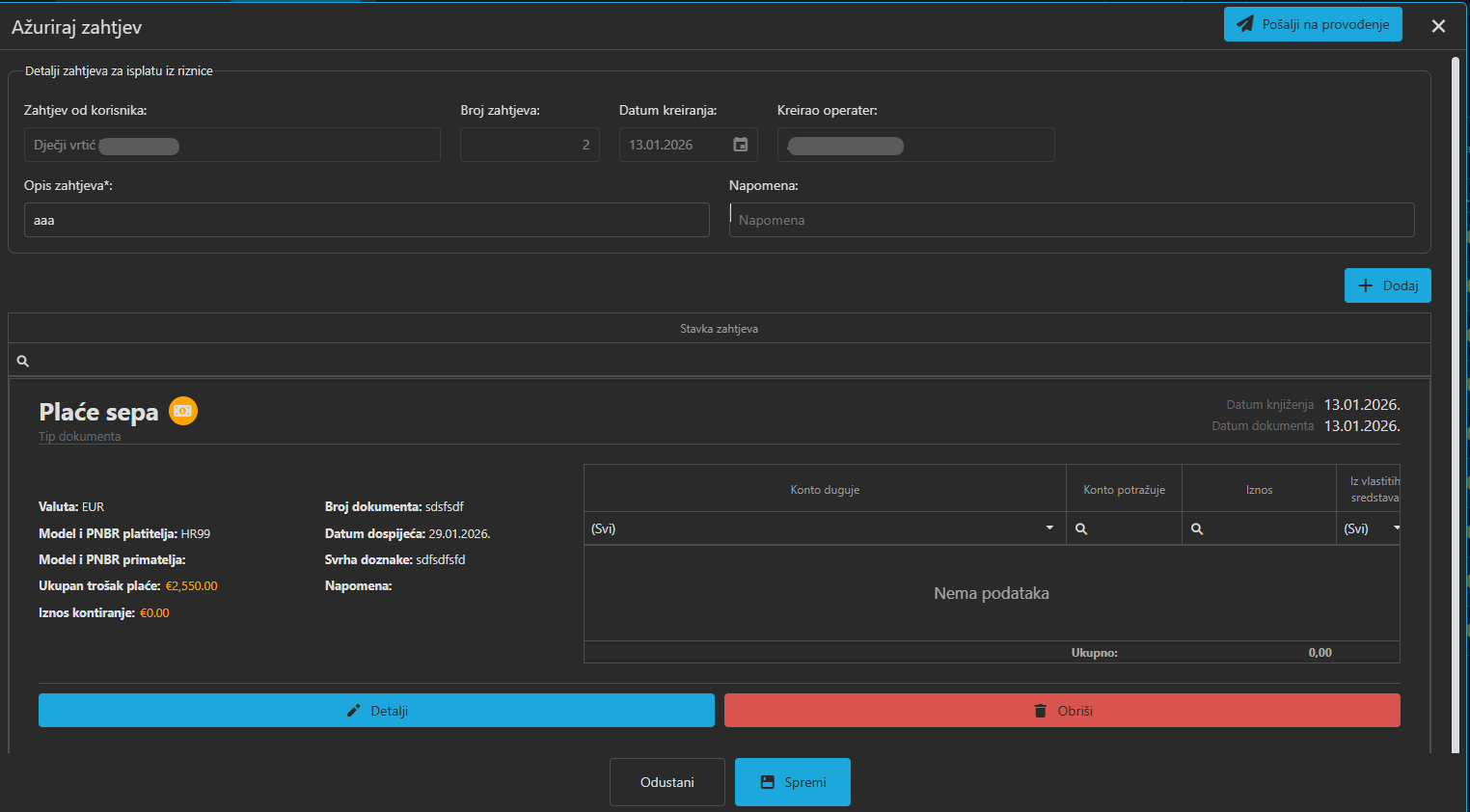Focus the Napomena input field
Image resolution: width=1470 pixels, height=812 pixels.
(1071, 220)
